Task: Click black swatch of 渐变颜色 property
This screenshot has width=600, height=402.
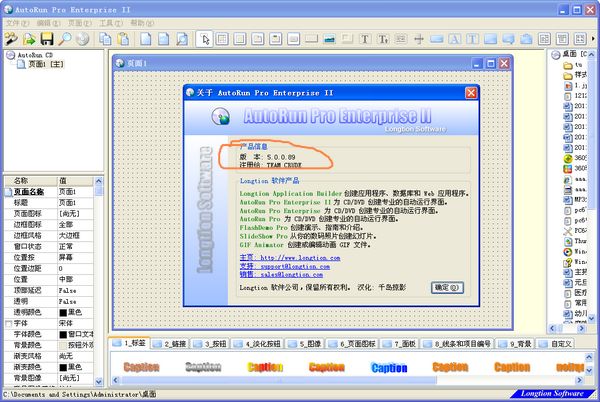Action: click(63, 367)
